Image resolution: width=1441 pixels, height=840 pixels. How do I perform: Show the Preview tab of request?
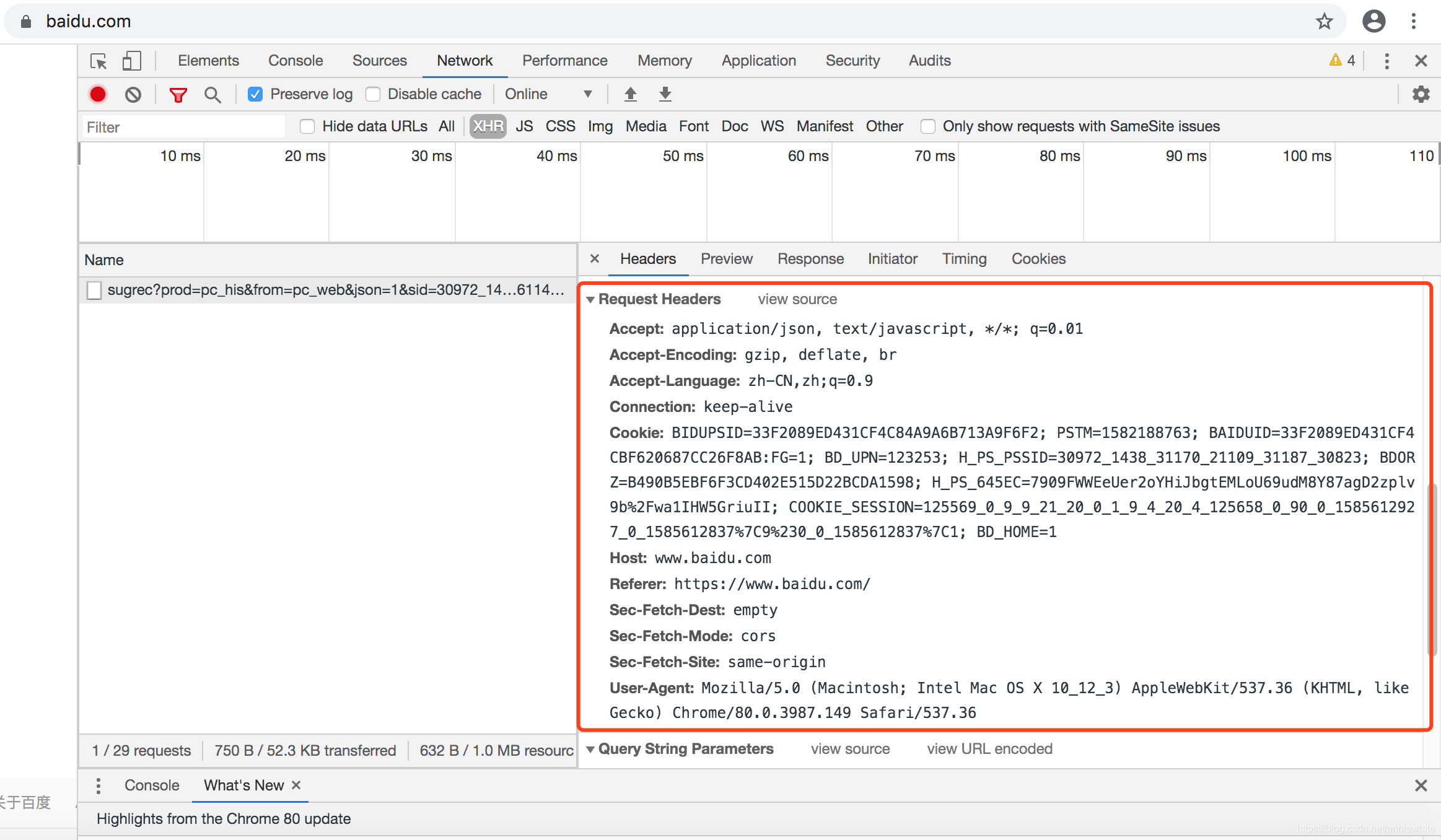[726, 259]
